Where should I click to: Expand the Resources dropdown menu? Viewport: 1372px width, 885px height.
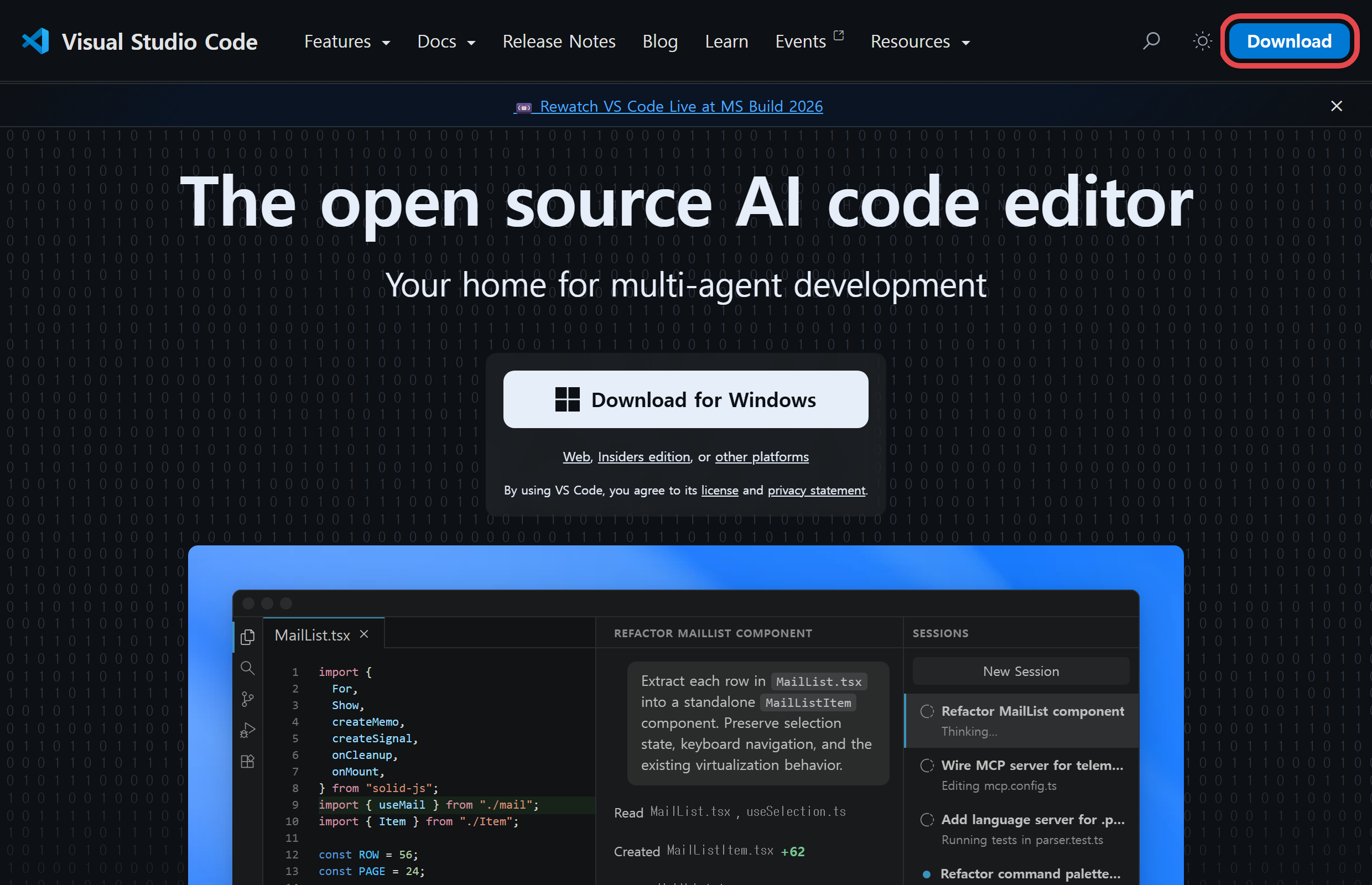(x=920, y=41)
